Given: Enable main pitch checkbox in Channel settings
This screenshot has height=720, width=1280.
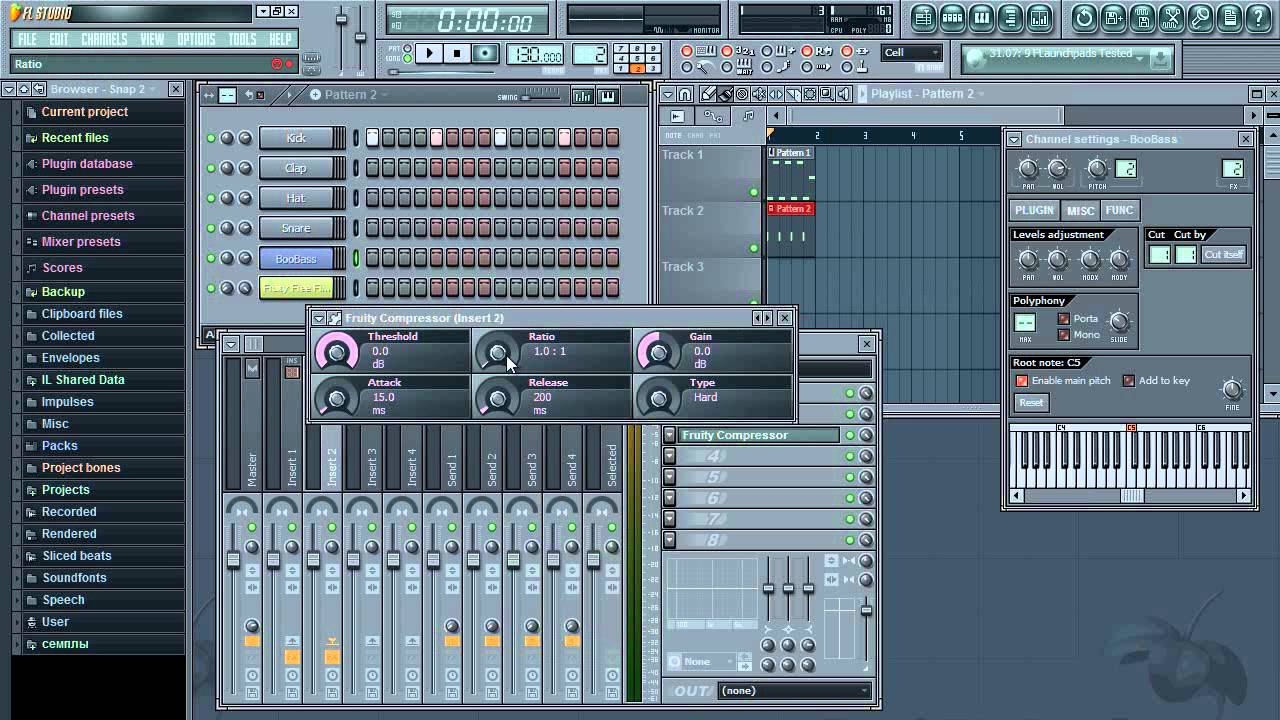Looking at the screenshot, I should (x=1022, y=381).
